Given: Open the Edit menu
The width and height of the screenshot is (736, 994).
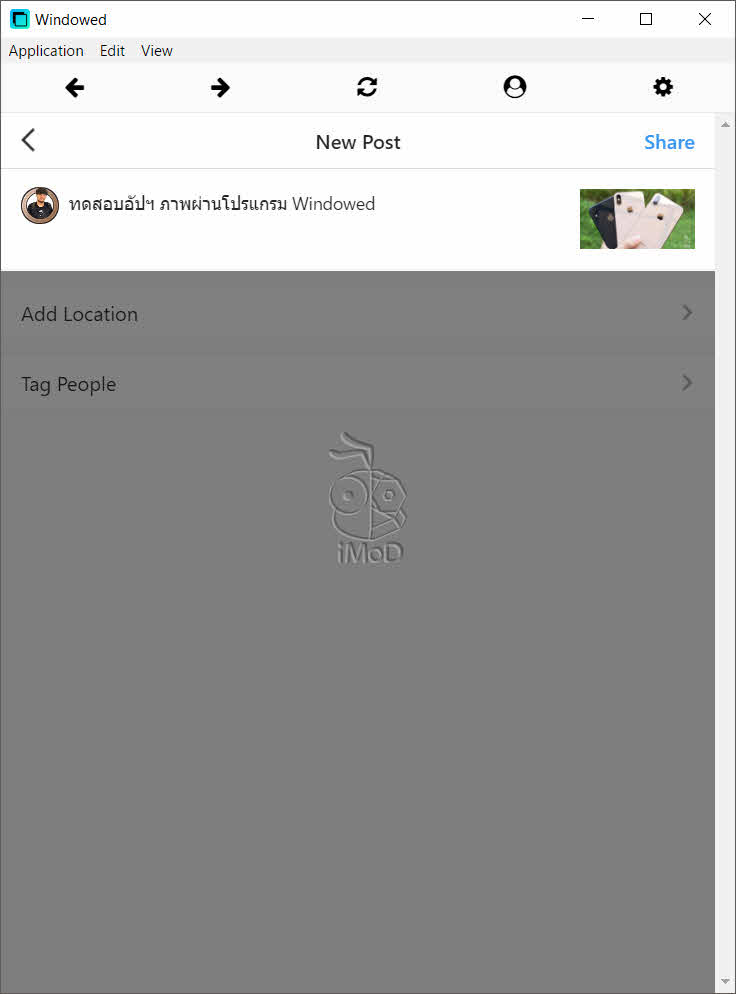Looking at the screenshot, I should point(112,51).
